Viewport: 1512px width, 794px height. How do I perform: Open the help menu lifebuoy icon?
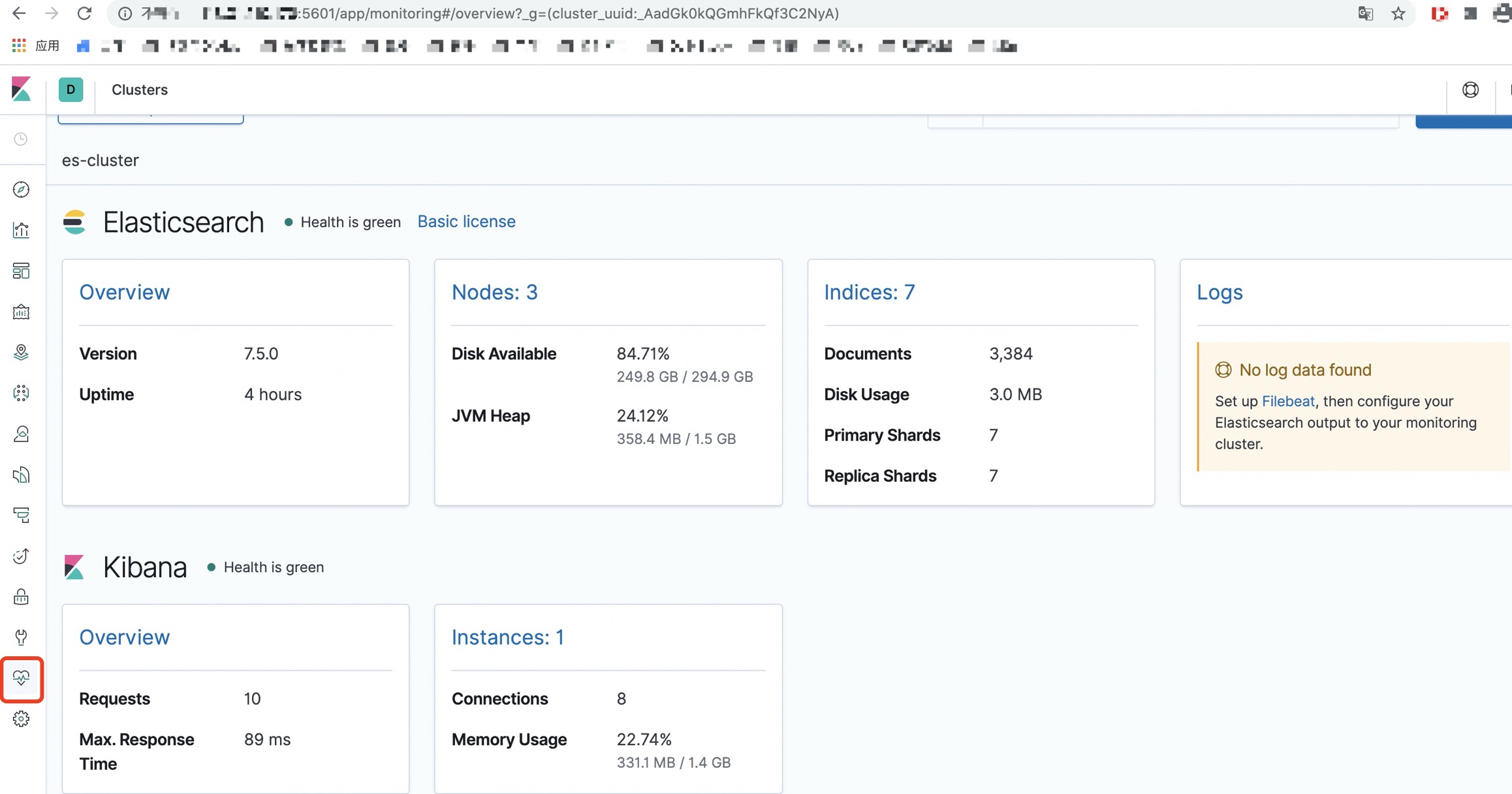click(x=1470, y=89)
